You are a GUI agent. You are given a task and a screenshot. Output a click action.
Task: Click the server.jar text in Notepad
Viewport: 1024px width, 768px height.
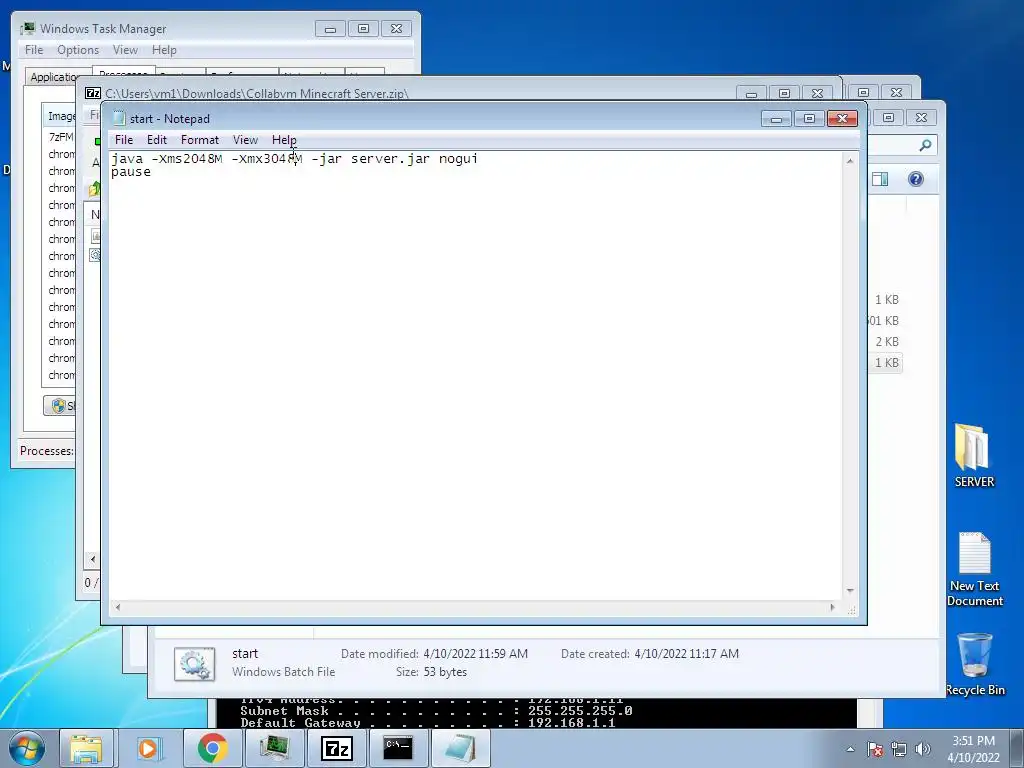[390, 159]
